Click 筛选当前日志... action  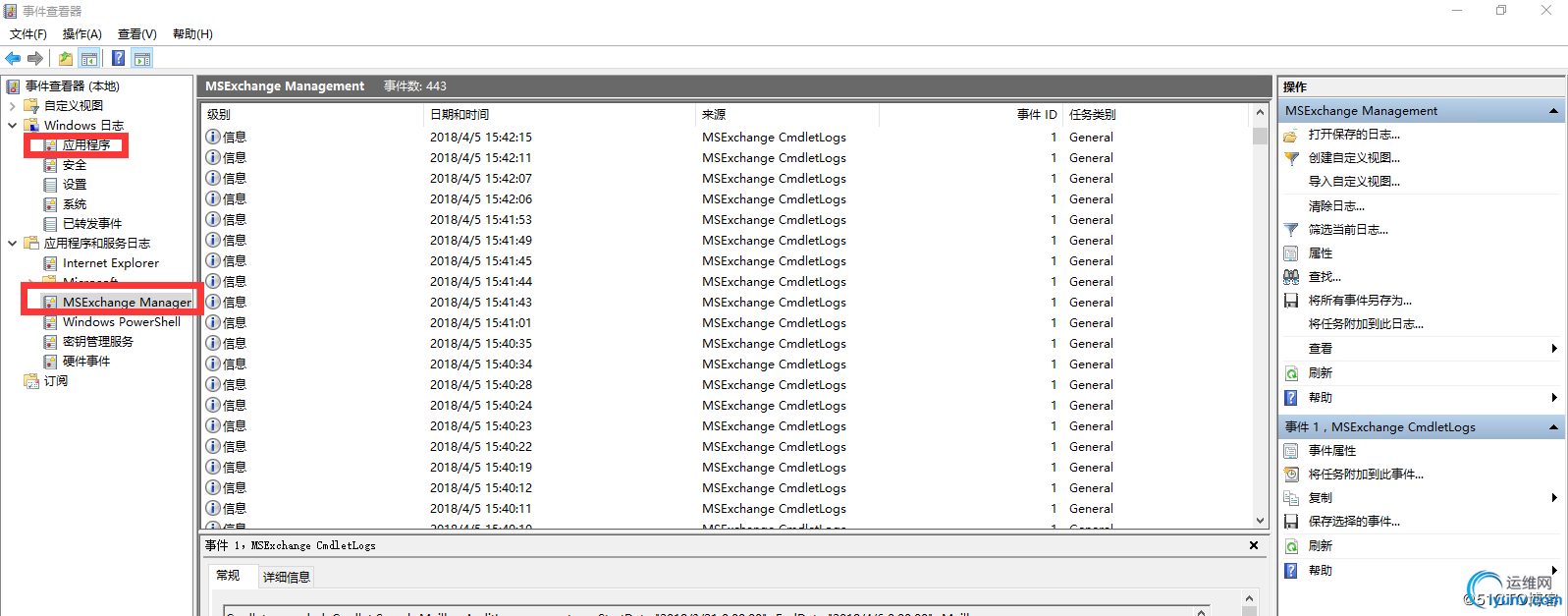tap(1348, 230)
